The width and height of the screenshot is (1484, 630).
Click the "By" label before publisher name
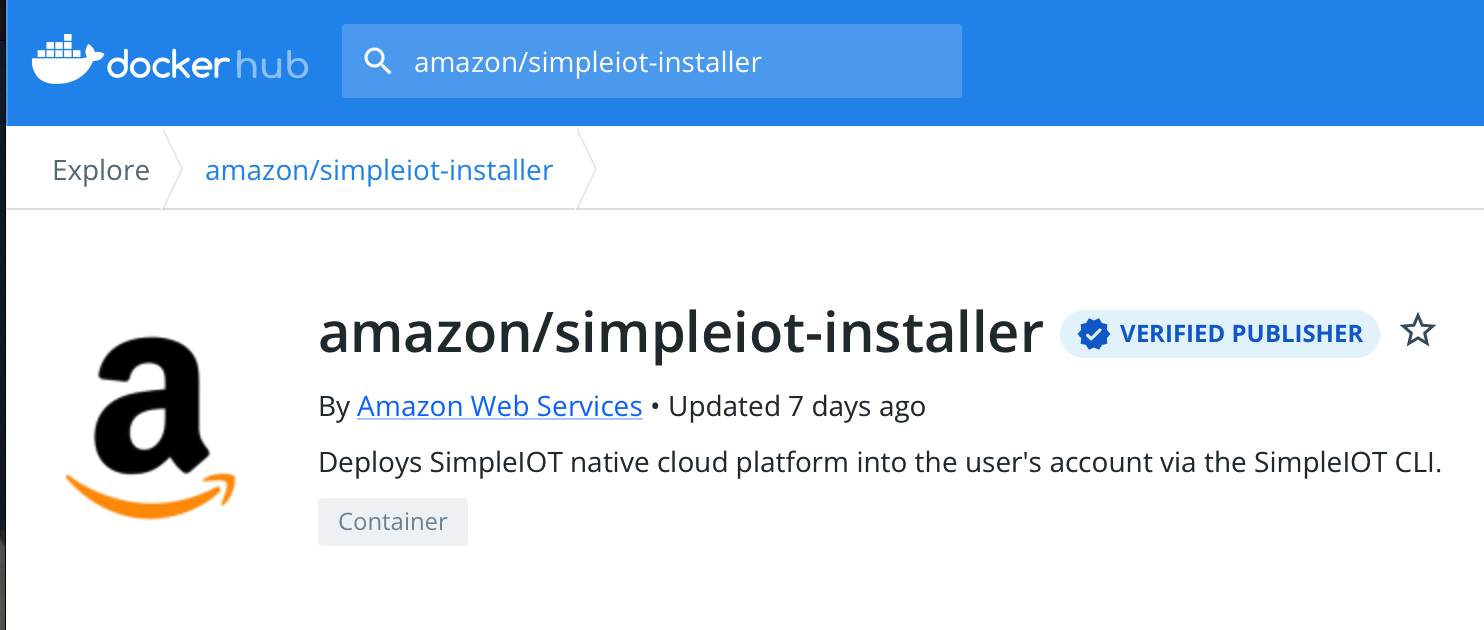tap(333, 407)
